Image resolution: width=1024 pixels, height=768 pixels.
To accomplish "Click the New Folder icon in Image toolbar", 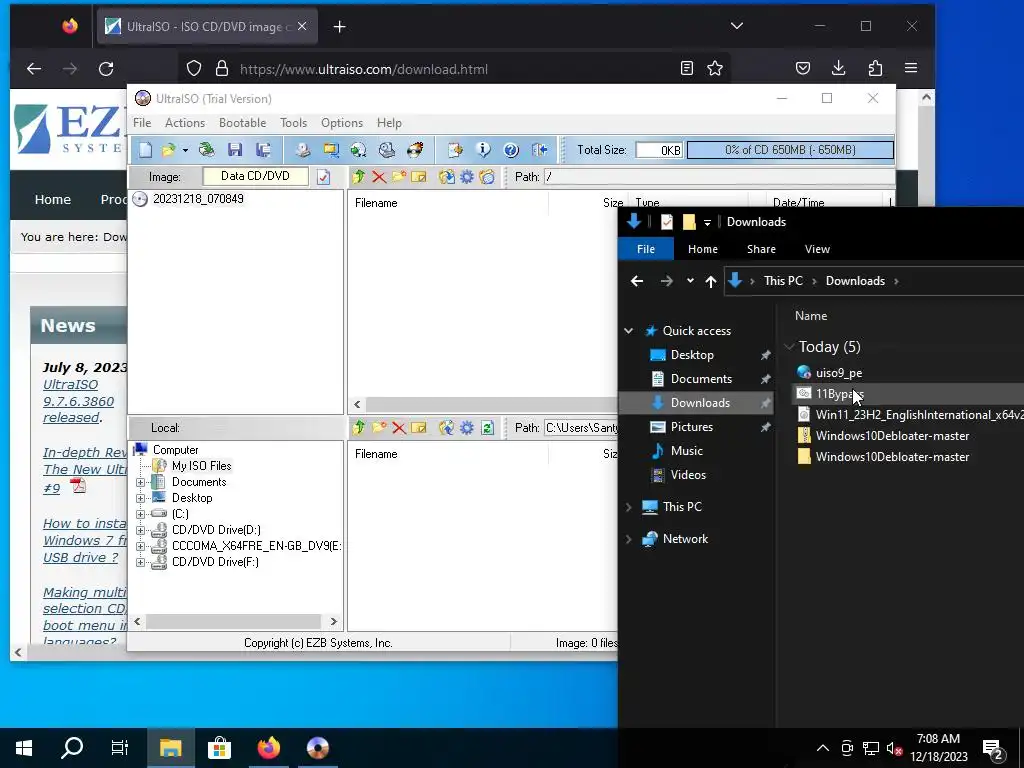I will click(398, 177).
